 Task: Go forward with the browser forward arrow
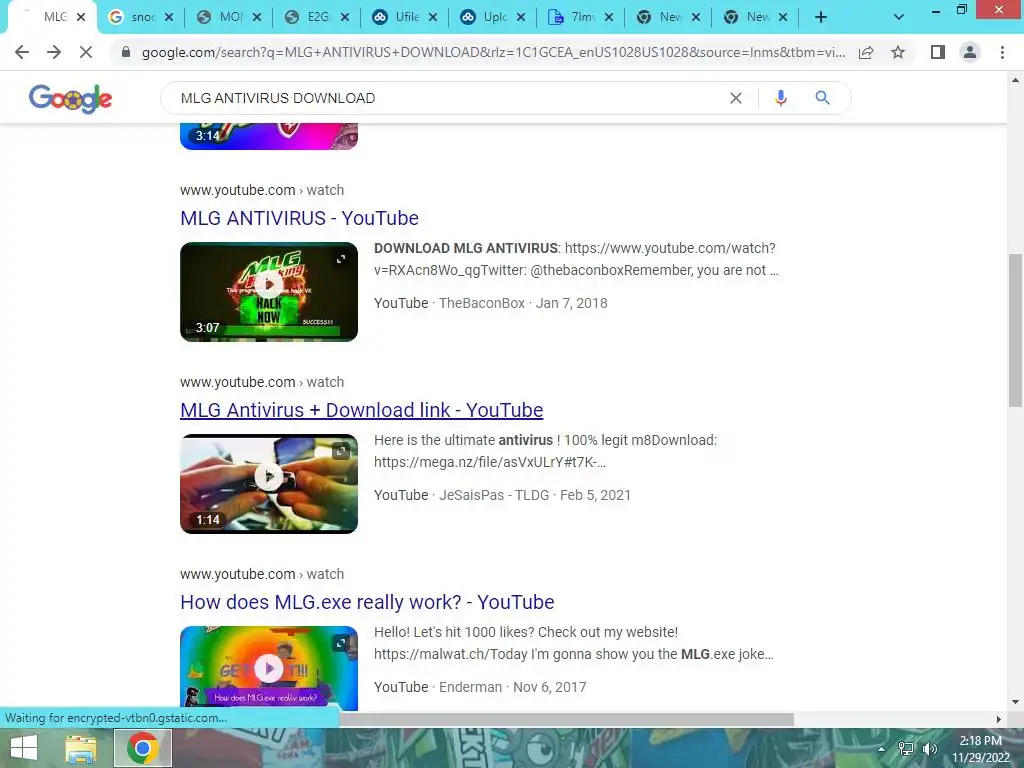54,52
